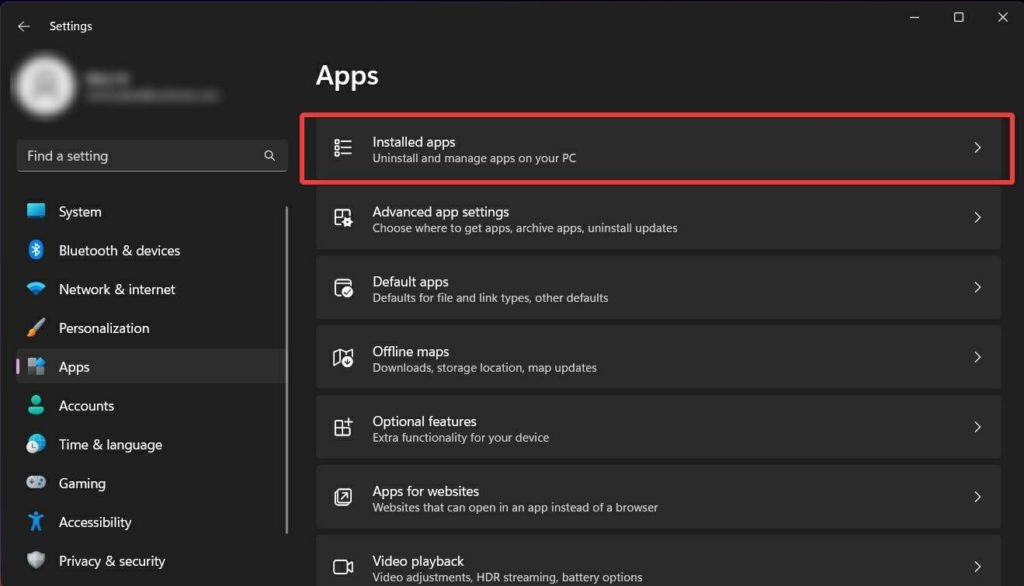Click the Default apps icon

(x=343, y=287)
